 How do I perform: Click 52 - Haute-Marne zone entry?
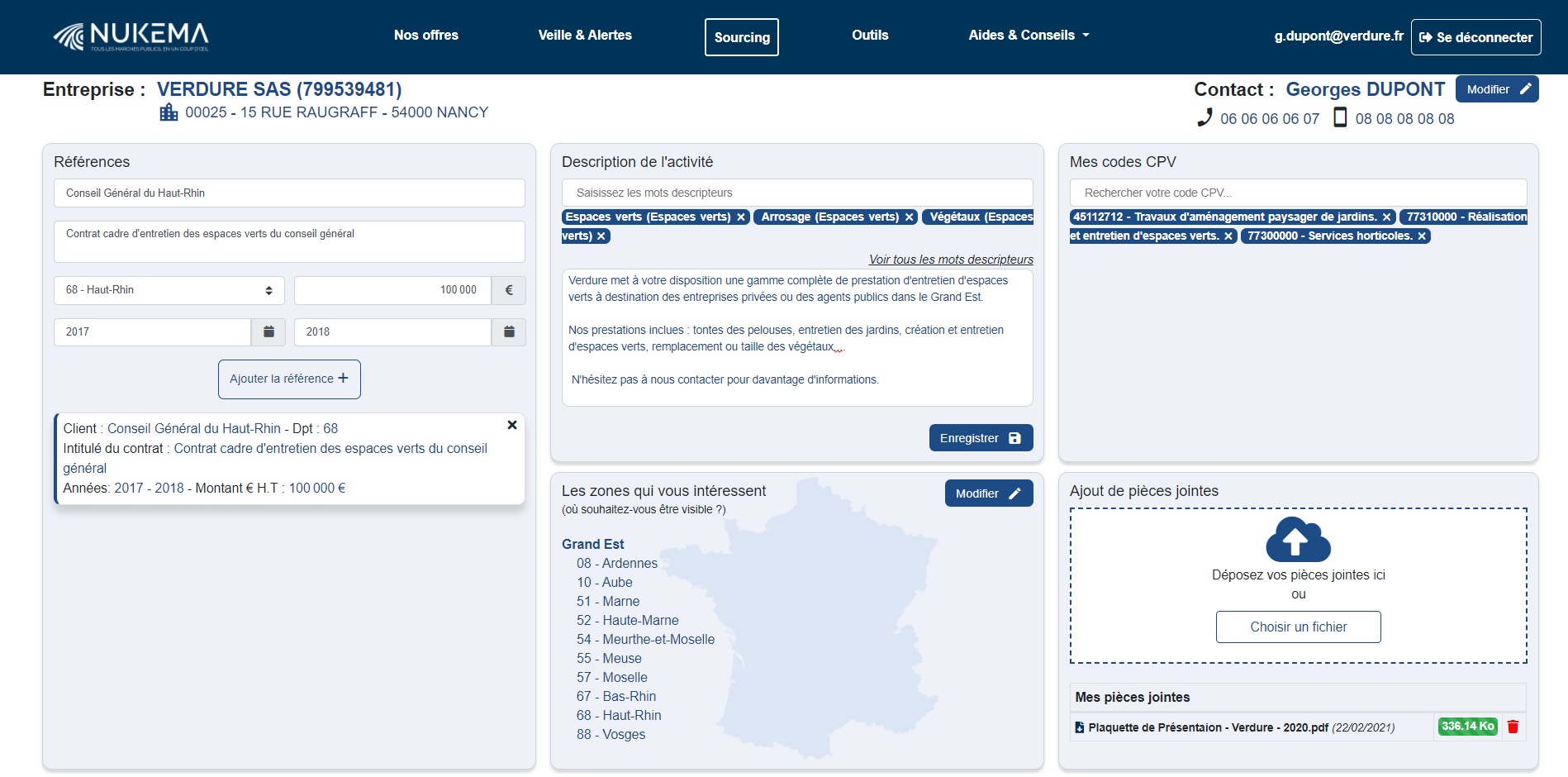coord(628,621)
